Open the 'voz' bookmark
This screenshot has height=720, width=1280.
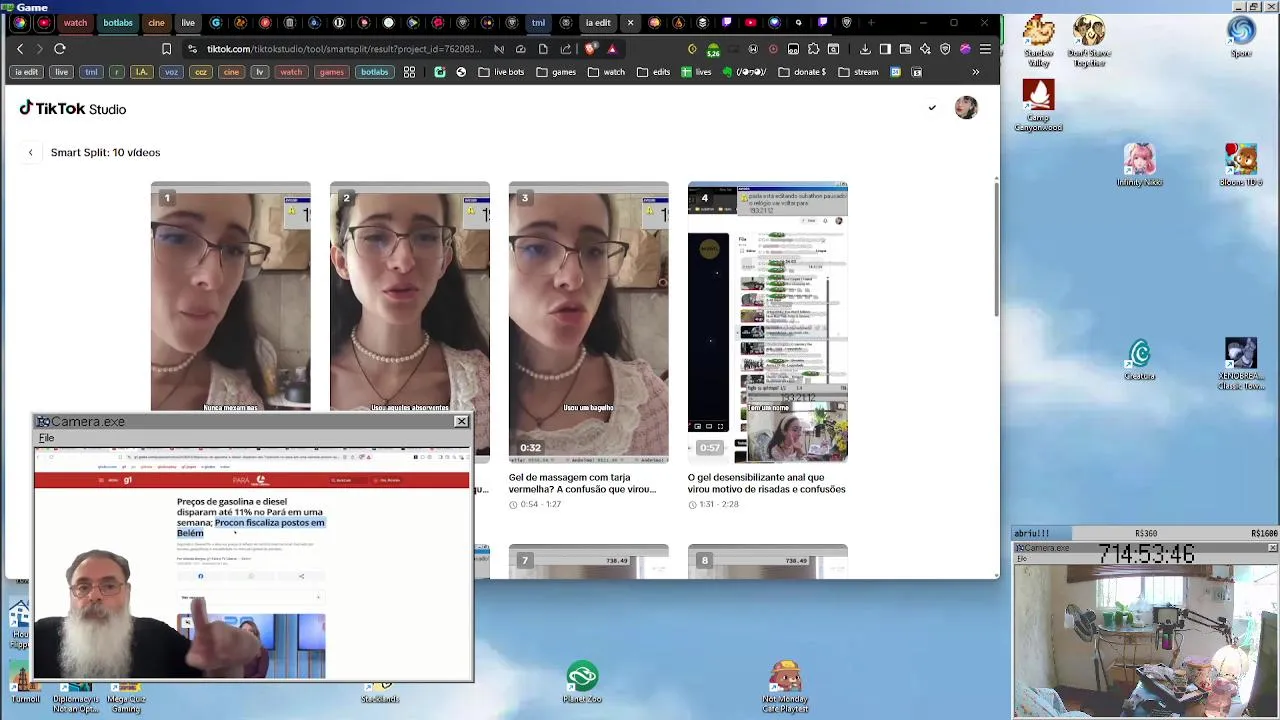click(171, 72)
